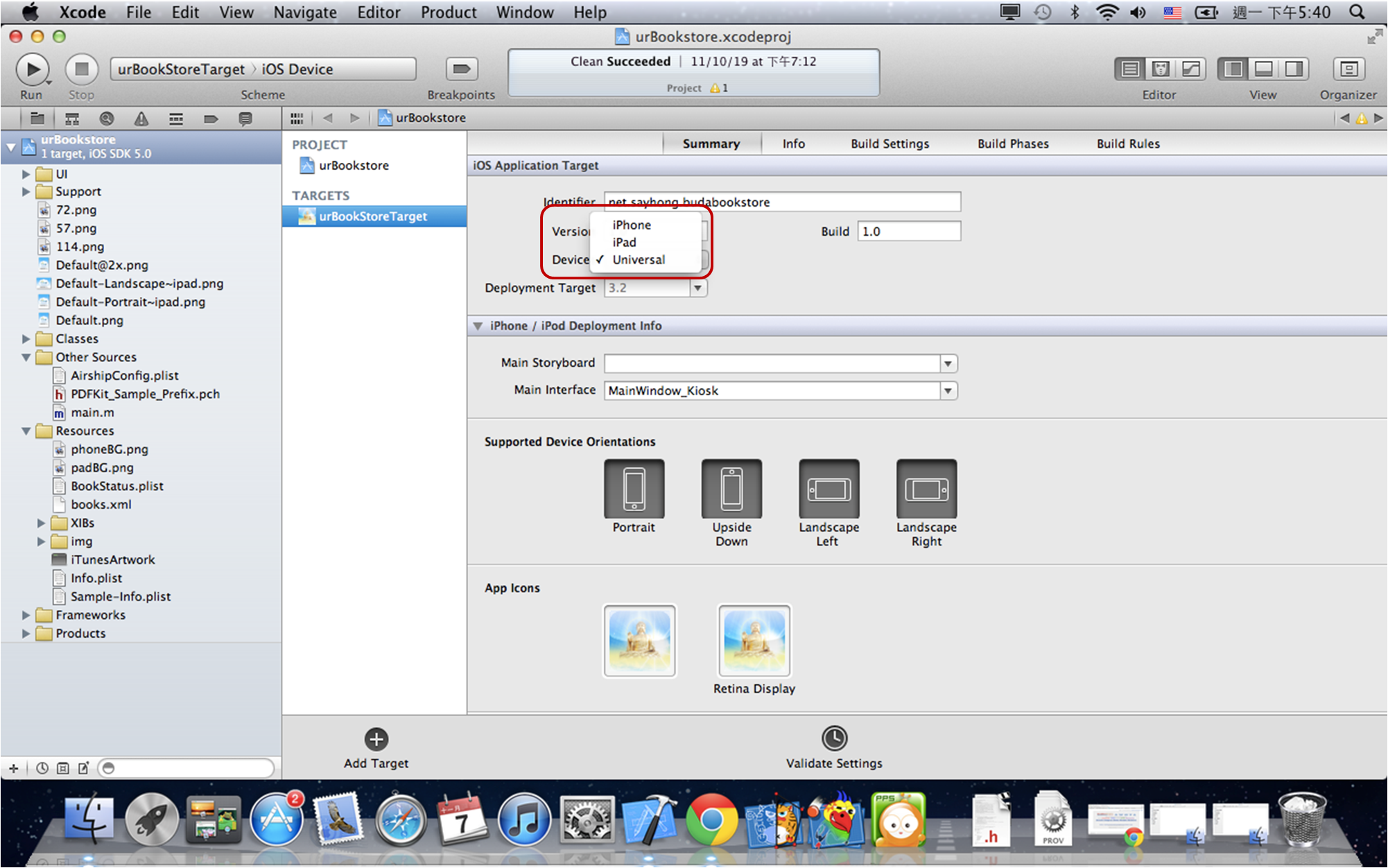The height and width of the screenshot is (868, 1388).
Task: Select the Retina Display app icon
Action: [754, 641]
